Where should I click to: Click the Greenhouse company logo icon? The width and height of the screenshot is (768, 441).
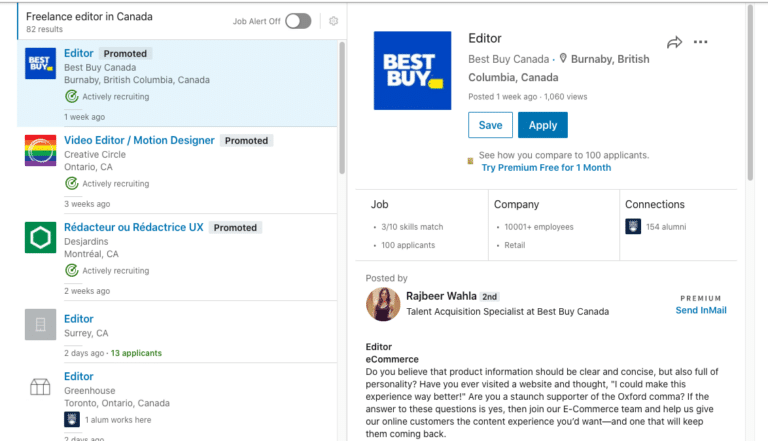(40, 387)
